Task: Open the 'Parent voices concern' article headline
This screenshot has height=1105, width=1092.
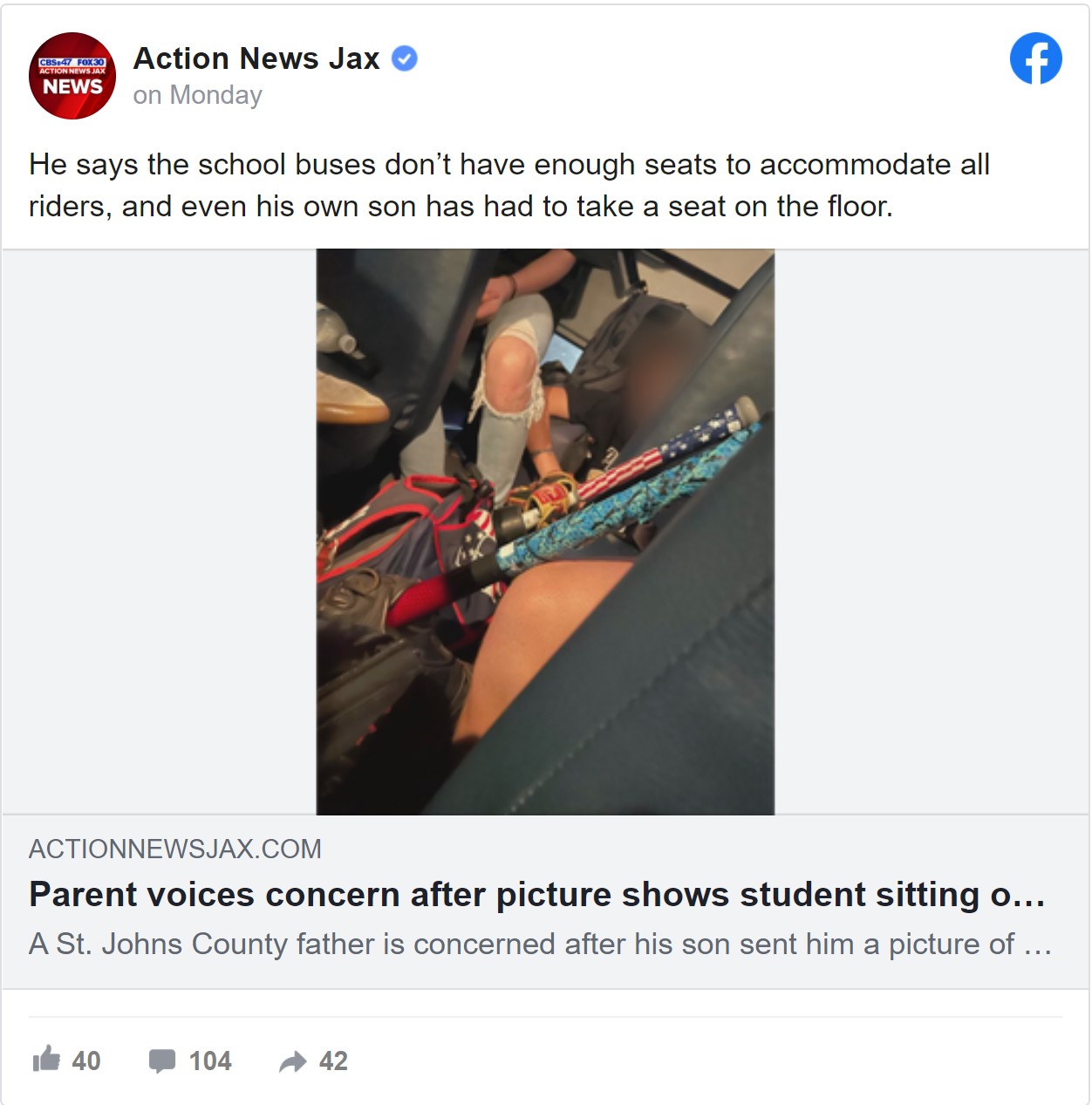Action: pyautogui.click(x=537, y=895)
